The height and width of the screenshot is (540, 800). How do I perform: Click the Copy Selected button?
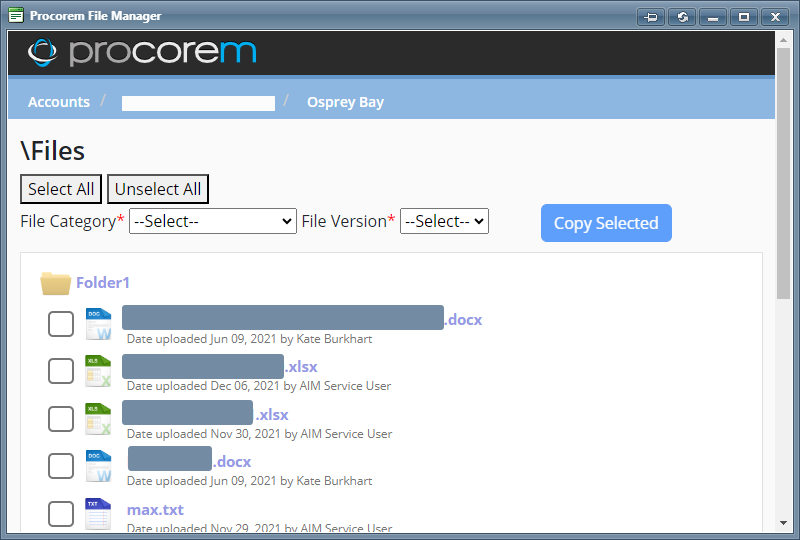pyautogui.click(x=606, y=223)
